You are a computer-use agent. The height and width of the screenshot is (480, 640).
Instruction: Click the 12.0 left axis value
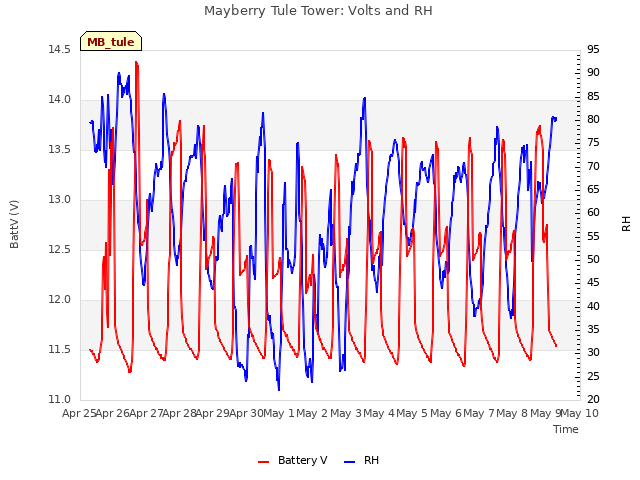[x=60, y=300]
